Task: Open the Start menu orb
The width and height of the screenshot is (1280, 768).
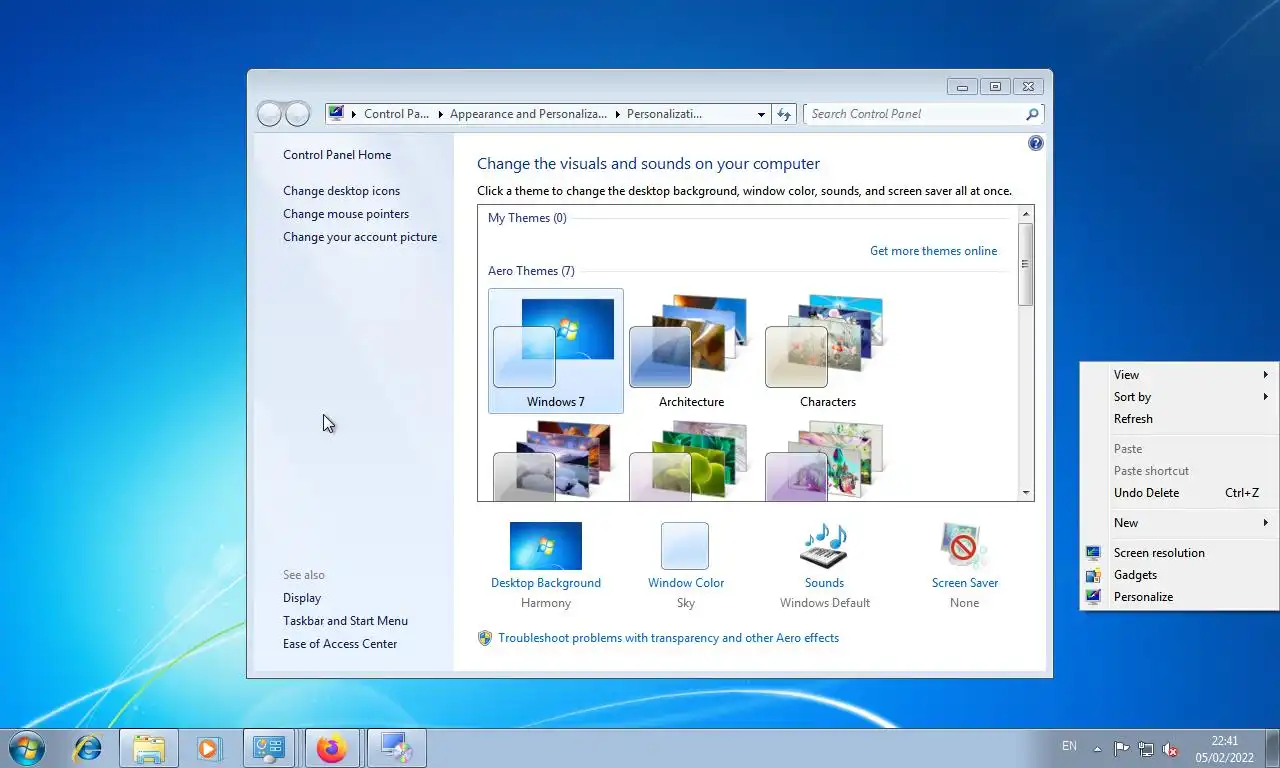Action: click(27, 748)
